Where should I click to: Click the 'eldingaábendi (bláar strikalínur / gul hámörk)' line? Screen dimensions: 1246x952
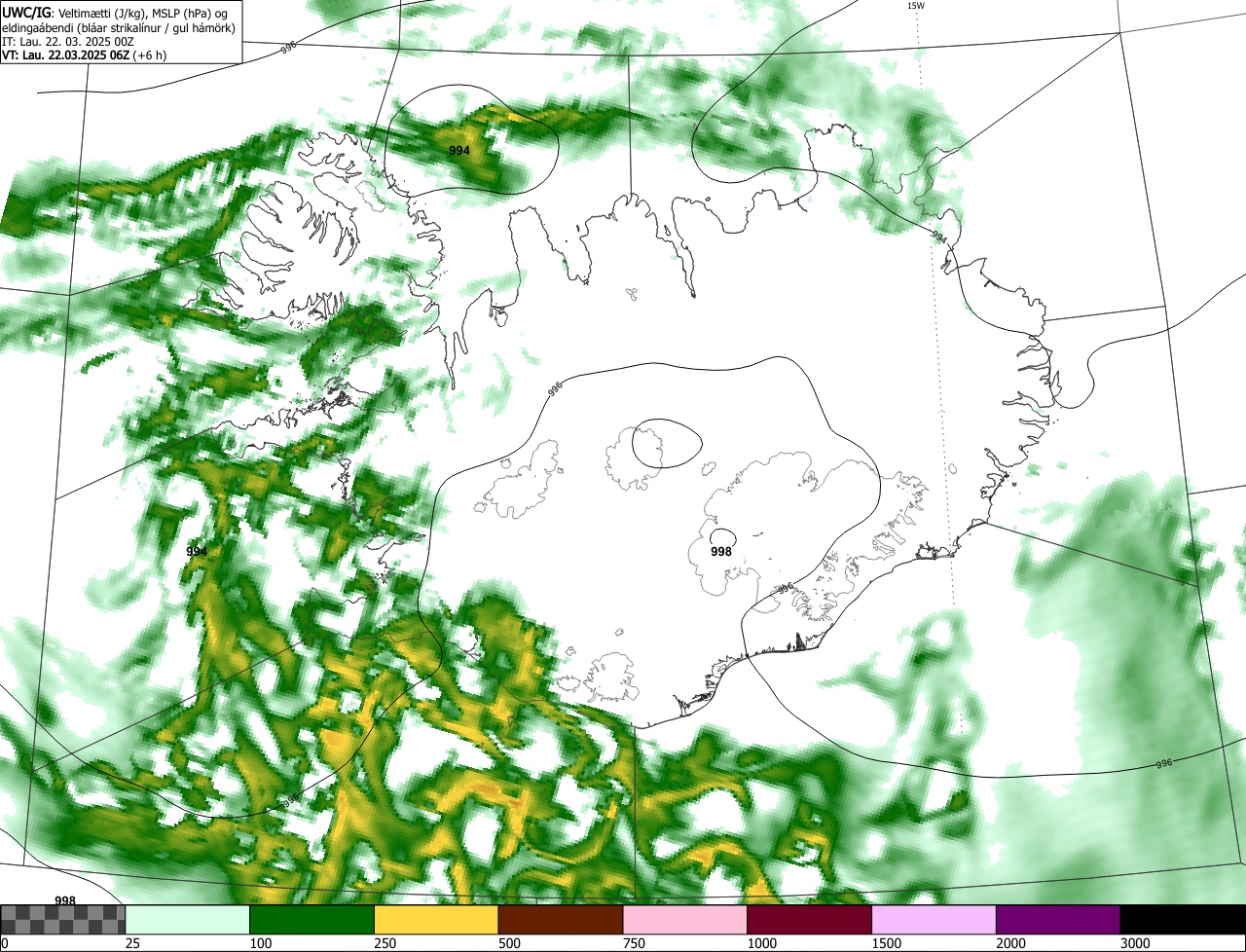(118, 28)
